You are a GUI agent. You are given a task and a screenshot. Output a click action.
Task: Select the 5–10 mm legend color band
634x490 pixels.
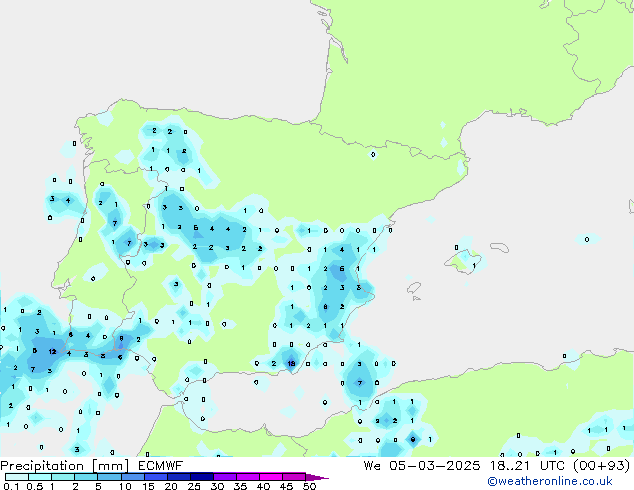point(109,477)
